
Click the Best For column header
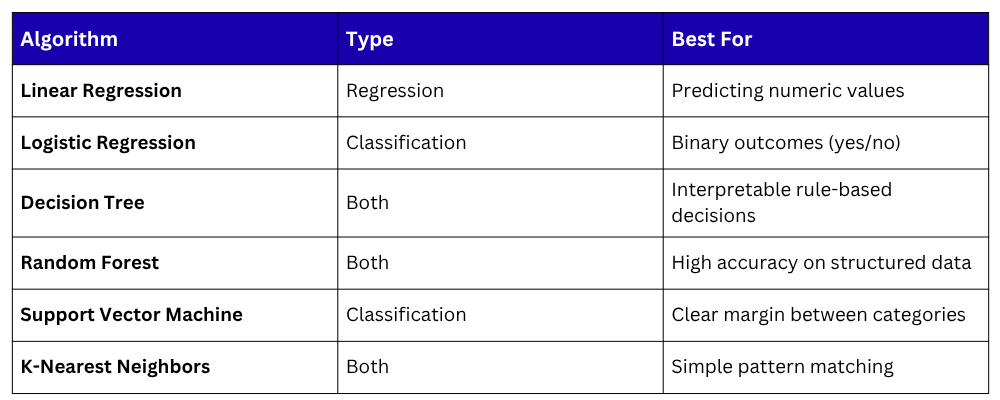[x=712, y=40]
